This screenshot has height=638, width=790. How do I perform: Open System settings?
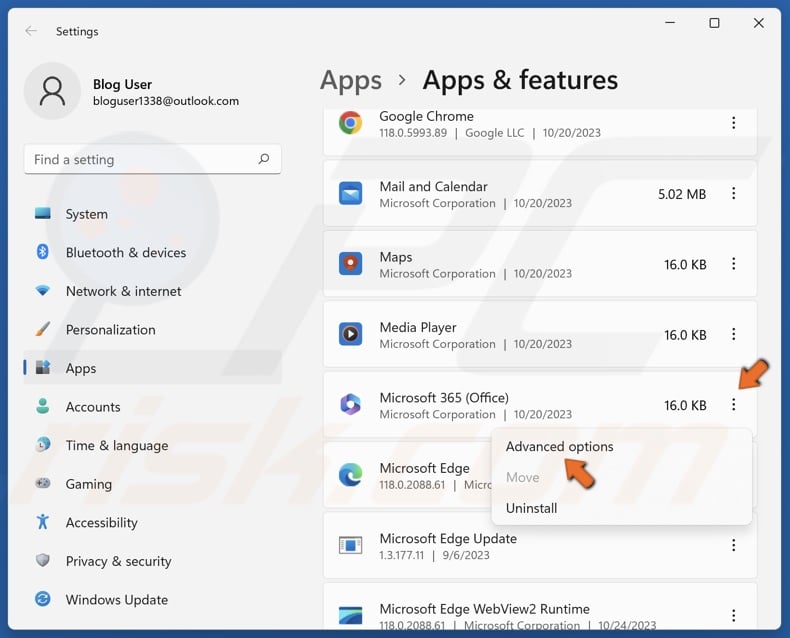tap(152, 214)
